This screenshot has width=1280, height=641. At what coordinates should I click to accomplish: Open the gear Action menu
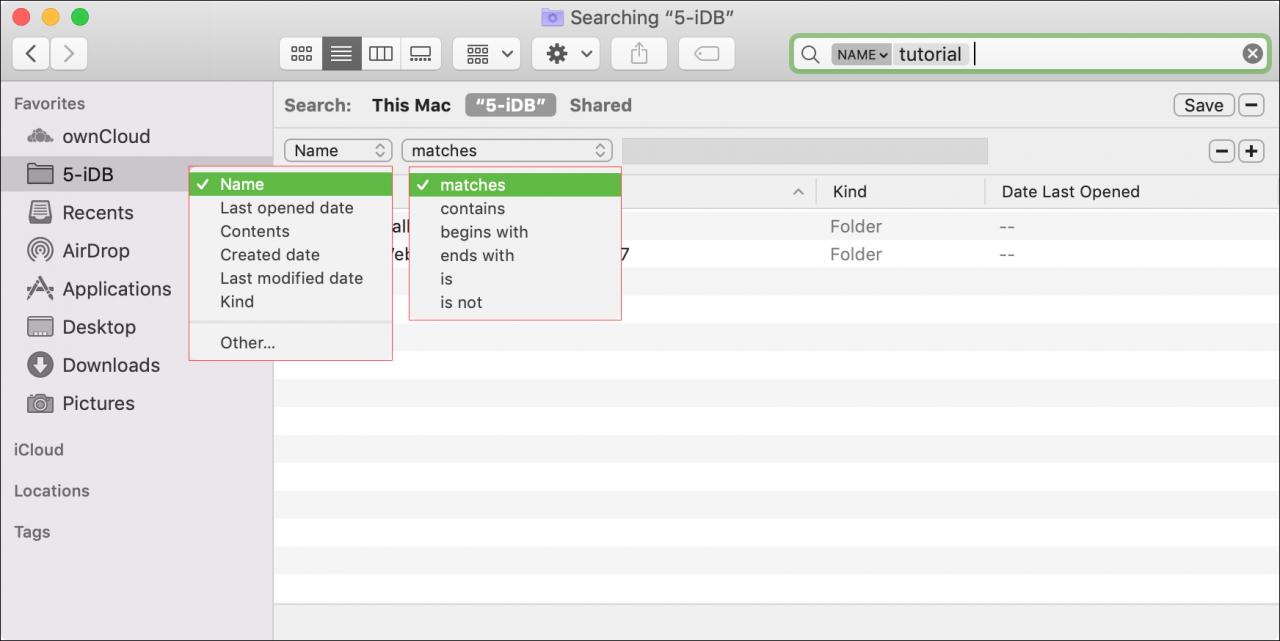click(566, 54)
